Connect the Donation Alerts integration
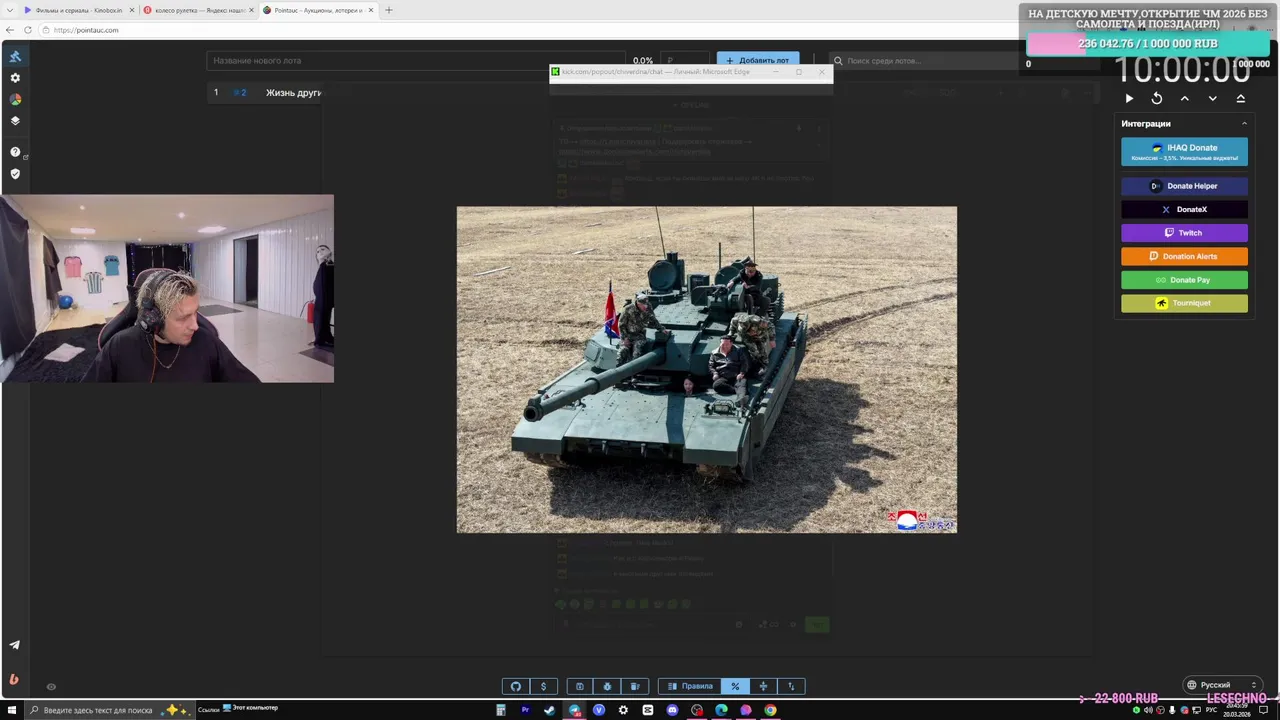 point(1184,256)
